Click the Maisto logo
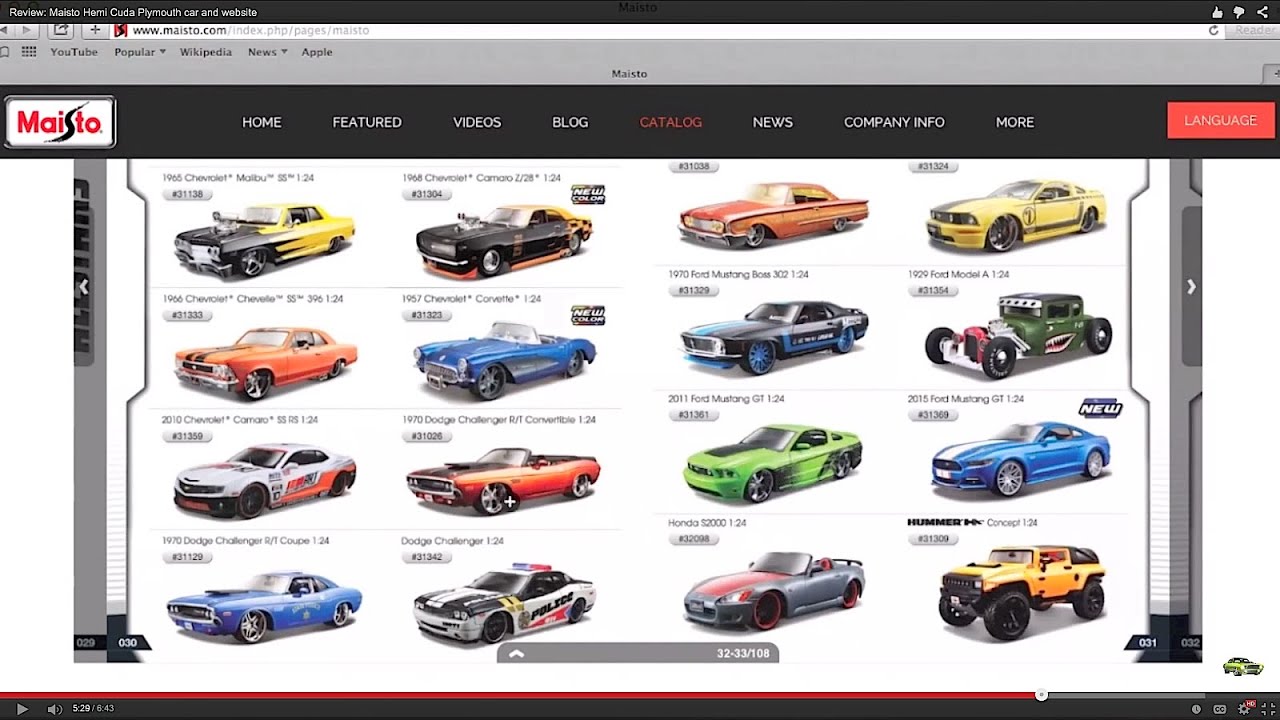This screenshot has width=1280, height=720. click(60, 122)
